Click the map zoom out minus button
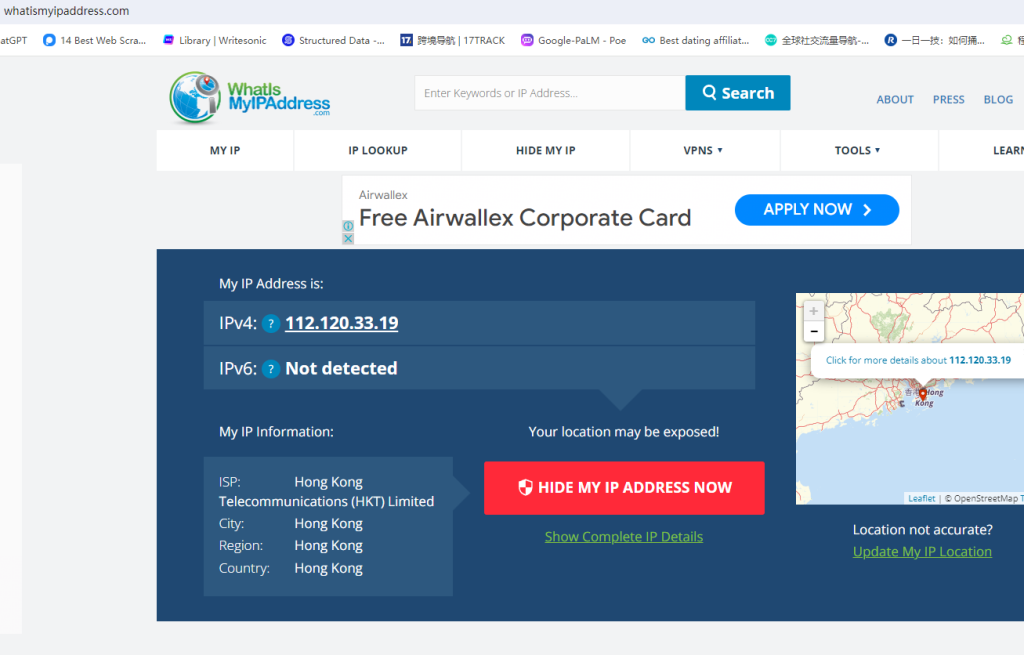 tap(814, 331)
